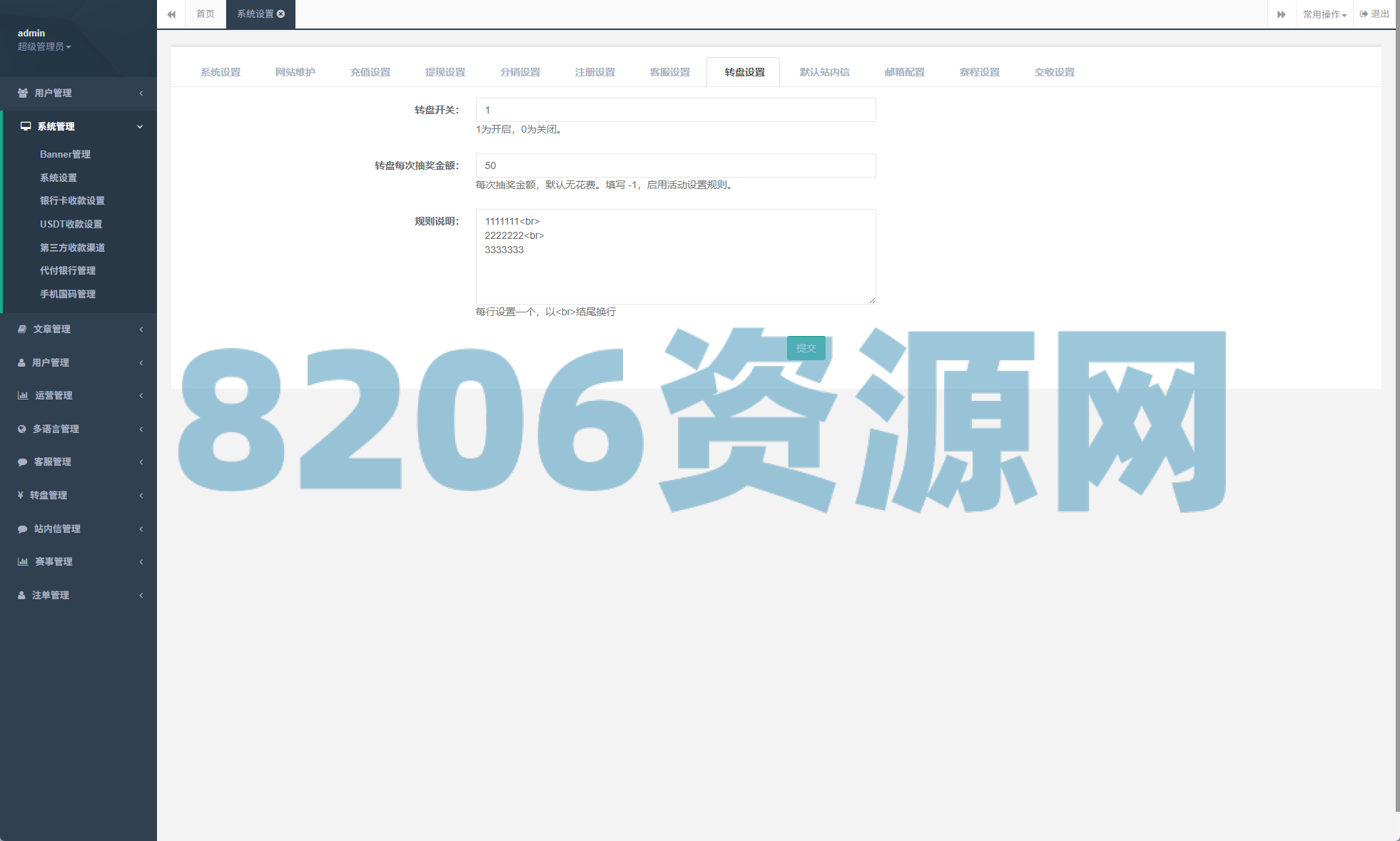
Task: Open 手机国码管理 in the sidebar
Action: pyautogui.click(x=68, y=294)
